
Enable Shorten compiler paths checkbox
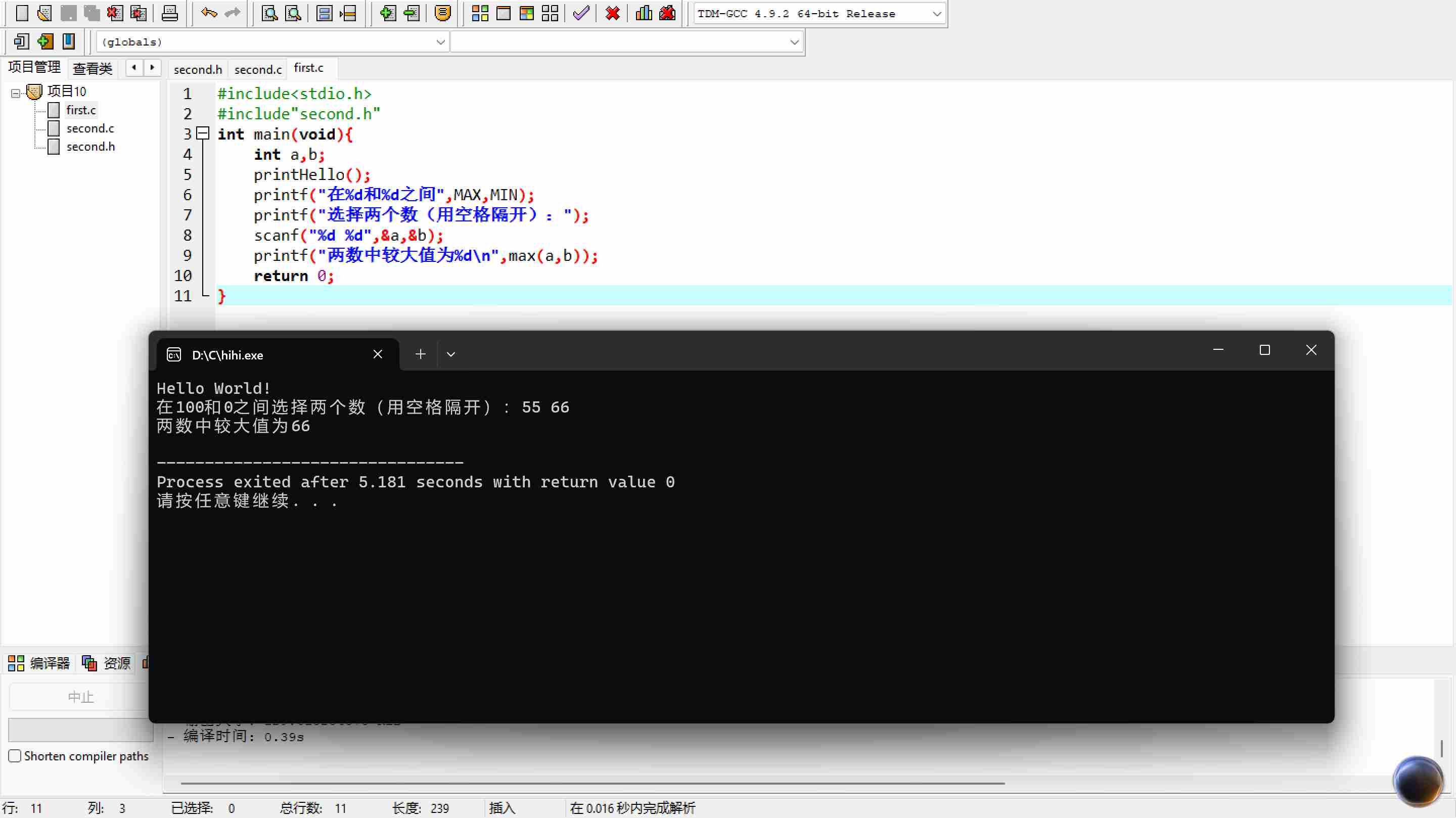[15, 756]
